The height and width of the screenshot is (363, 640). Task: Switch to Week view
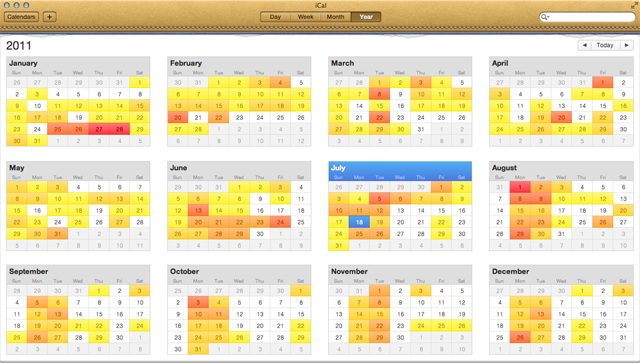click(x=305, y=17)
